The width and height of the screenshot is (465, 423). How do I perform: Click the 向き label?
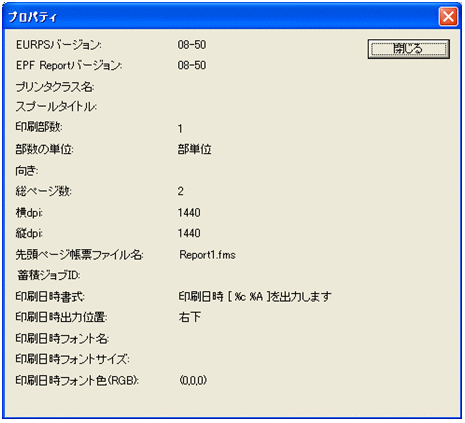tap(27, 171)
